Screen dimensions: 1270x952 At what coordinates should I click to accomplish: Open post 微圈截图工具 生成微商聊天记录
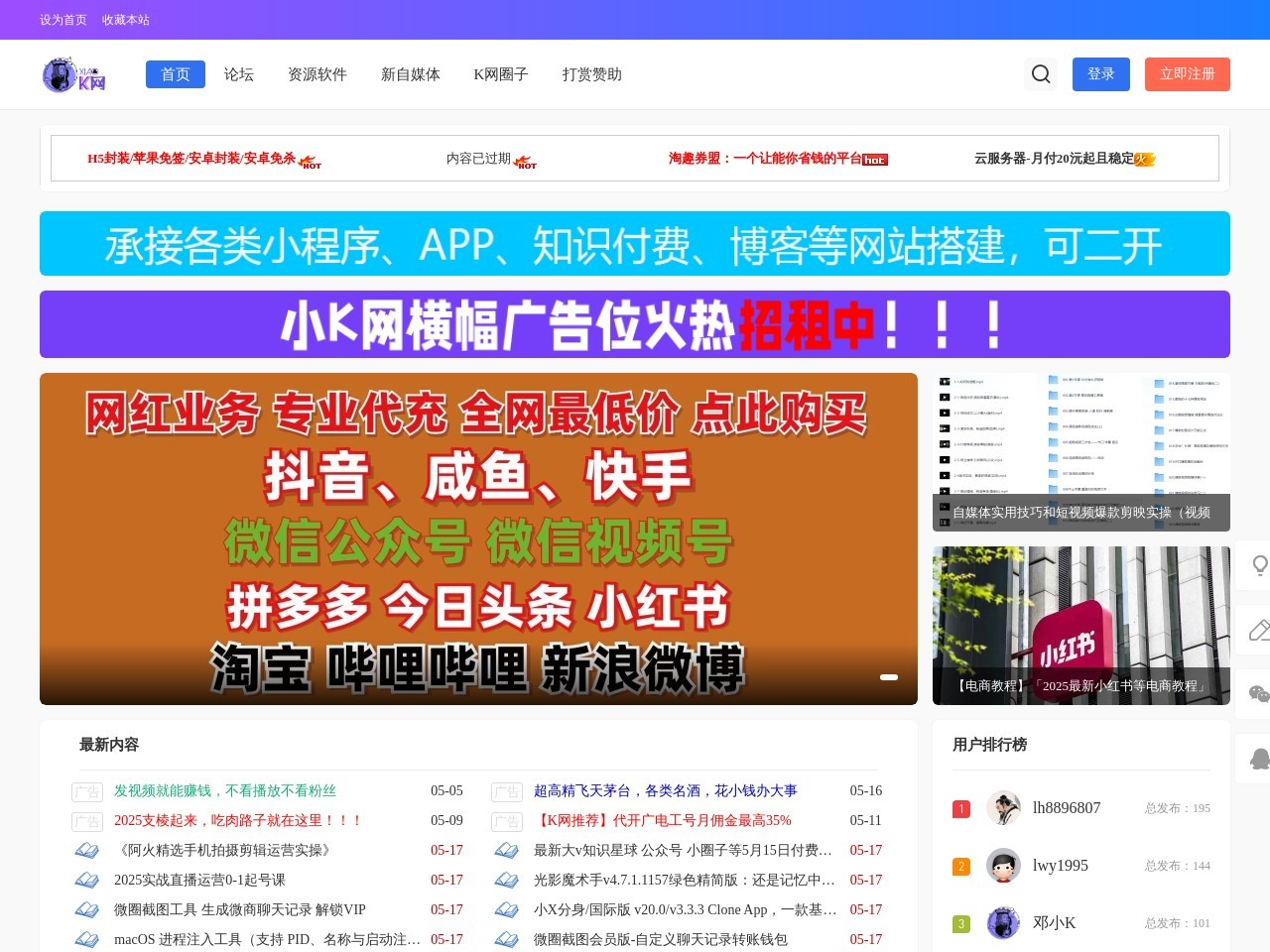pos(240,910)
